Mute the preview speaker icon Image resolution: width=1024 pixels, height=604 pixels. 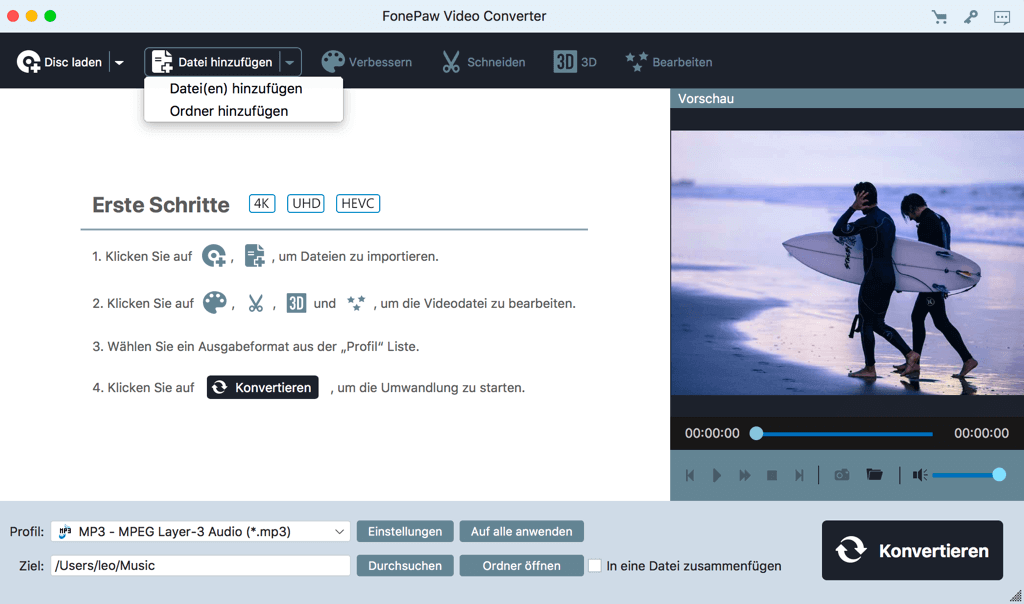pyautogui.click(x=920, y=475)
